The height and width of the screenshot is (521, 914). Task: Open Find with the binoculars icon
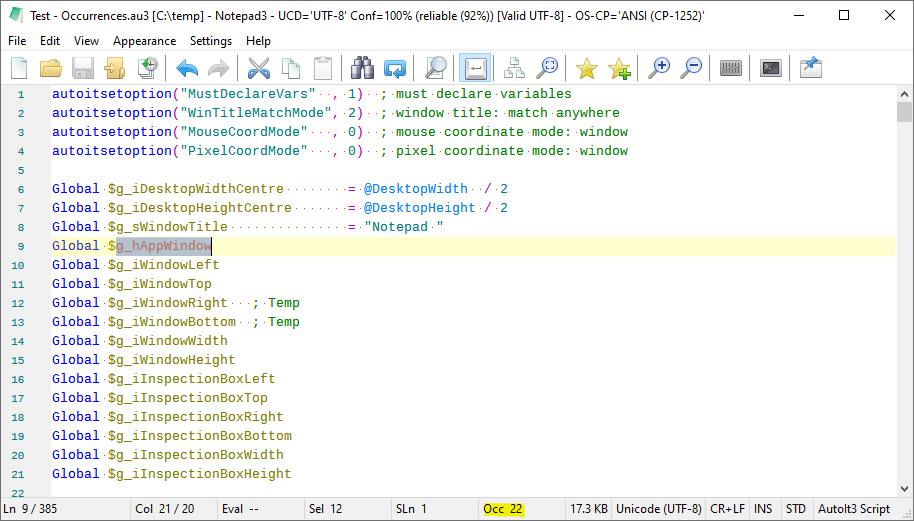[x=362, y=68]
